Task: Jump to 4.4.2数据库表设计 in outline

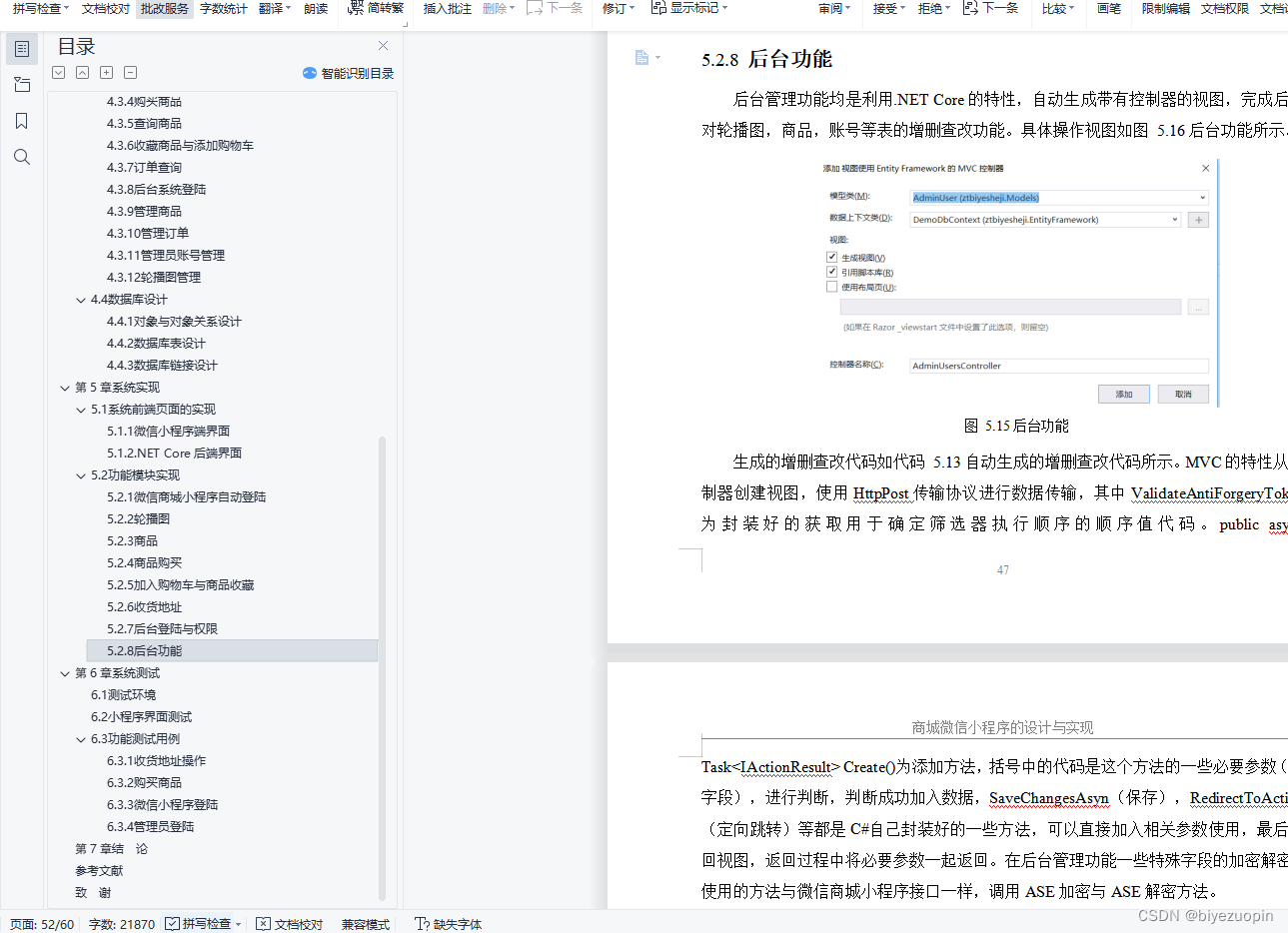Action: (x=156, y=344)
